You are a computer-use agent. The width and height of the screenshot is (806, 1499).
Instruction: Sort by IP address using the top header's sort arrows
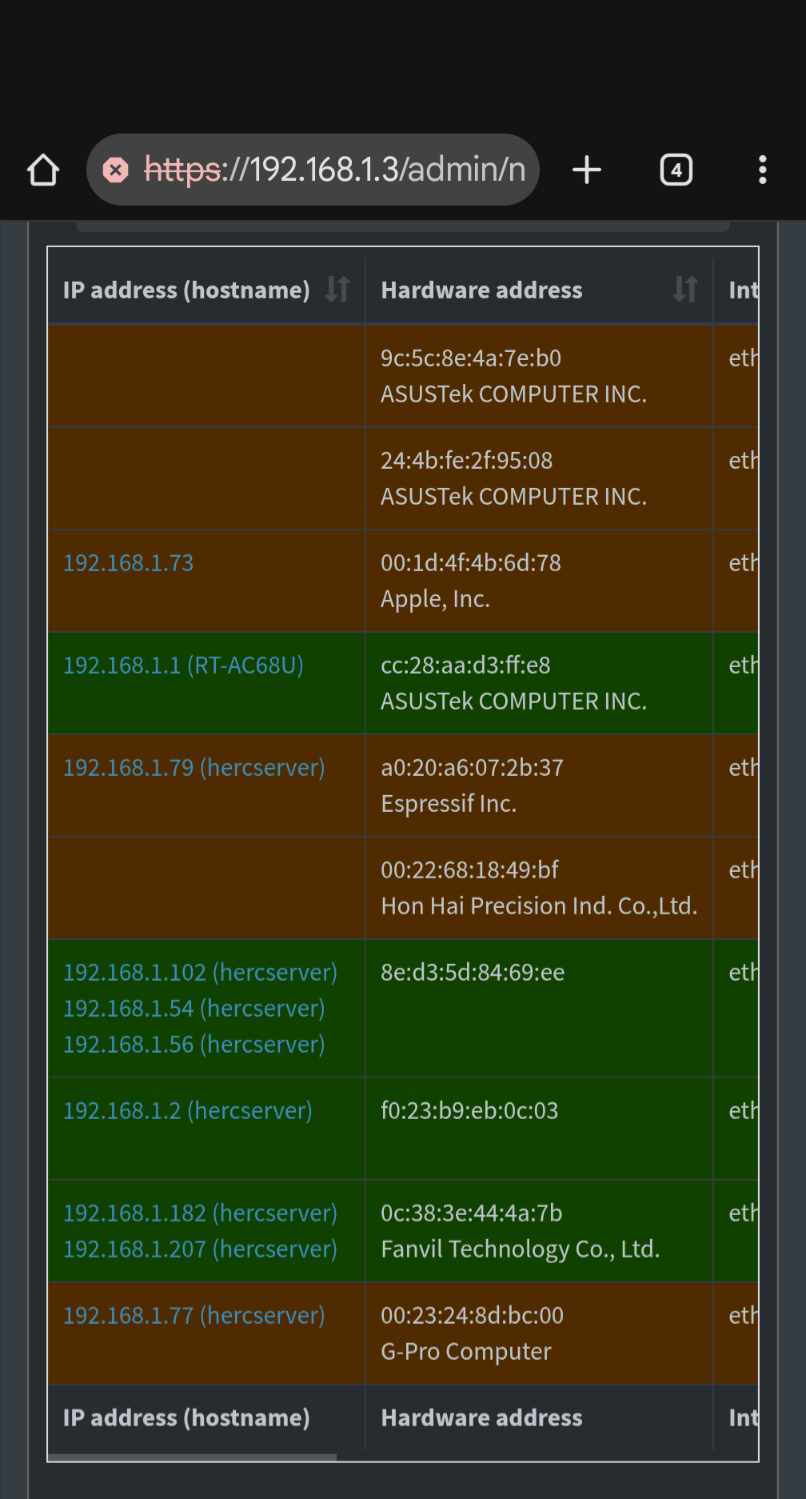point(338,290)
